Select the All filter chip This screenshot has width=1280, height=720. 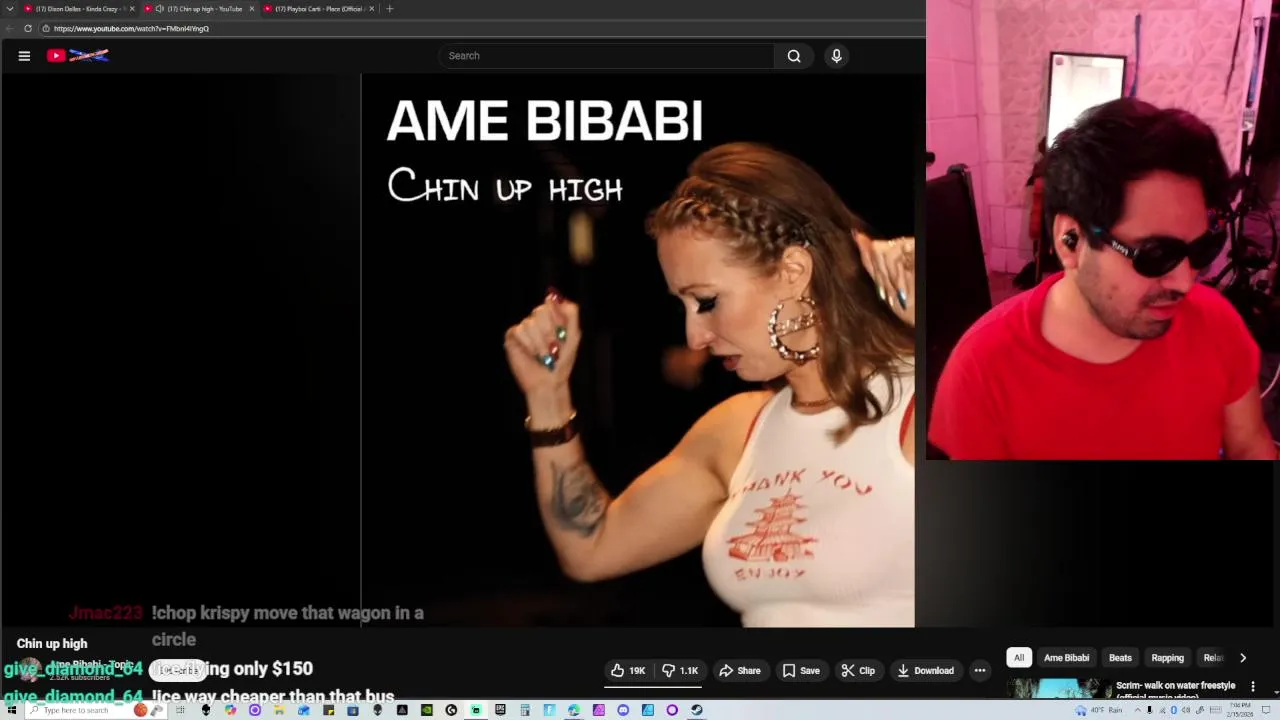click(x=1019, y=658)
